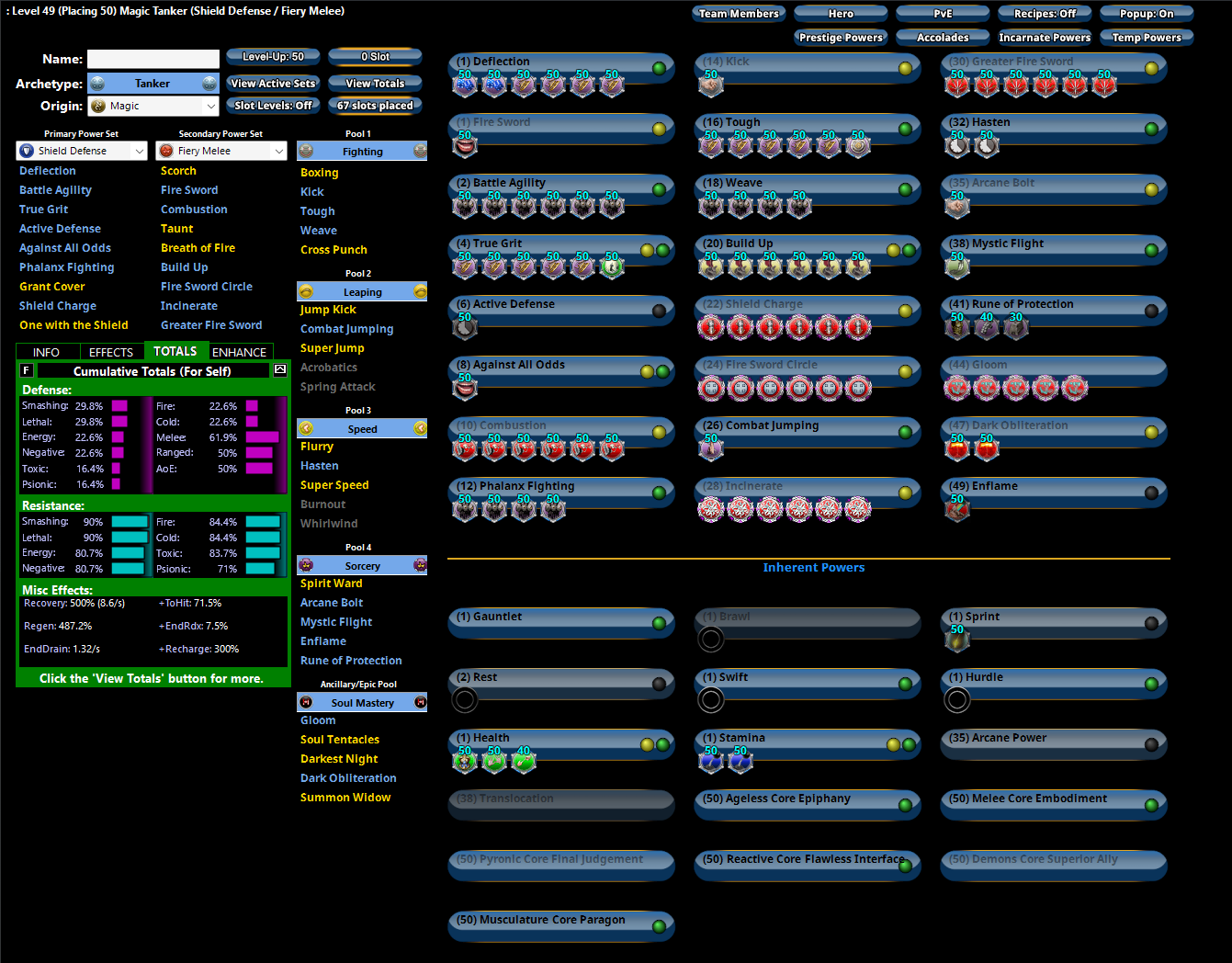Select the Kick power's enhancement slot icon

pyautogui.click(x=710, y=85)
